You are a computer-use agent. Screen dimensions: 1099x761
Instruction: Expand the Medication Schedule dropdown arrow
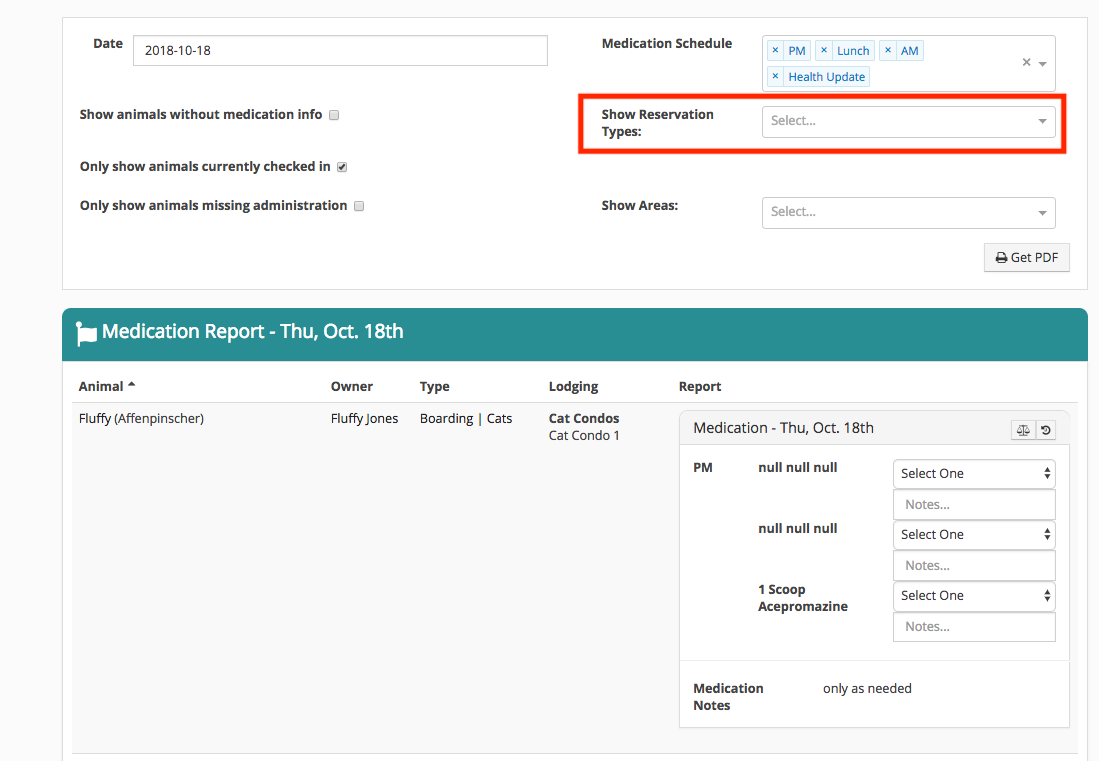pos(1042,62)
